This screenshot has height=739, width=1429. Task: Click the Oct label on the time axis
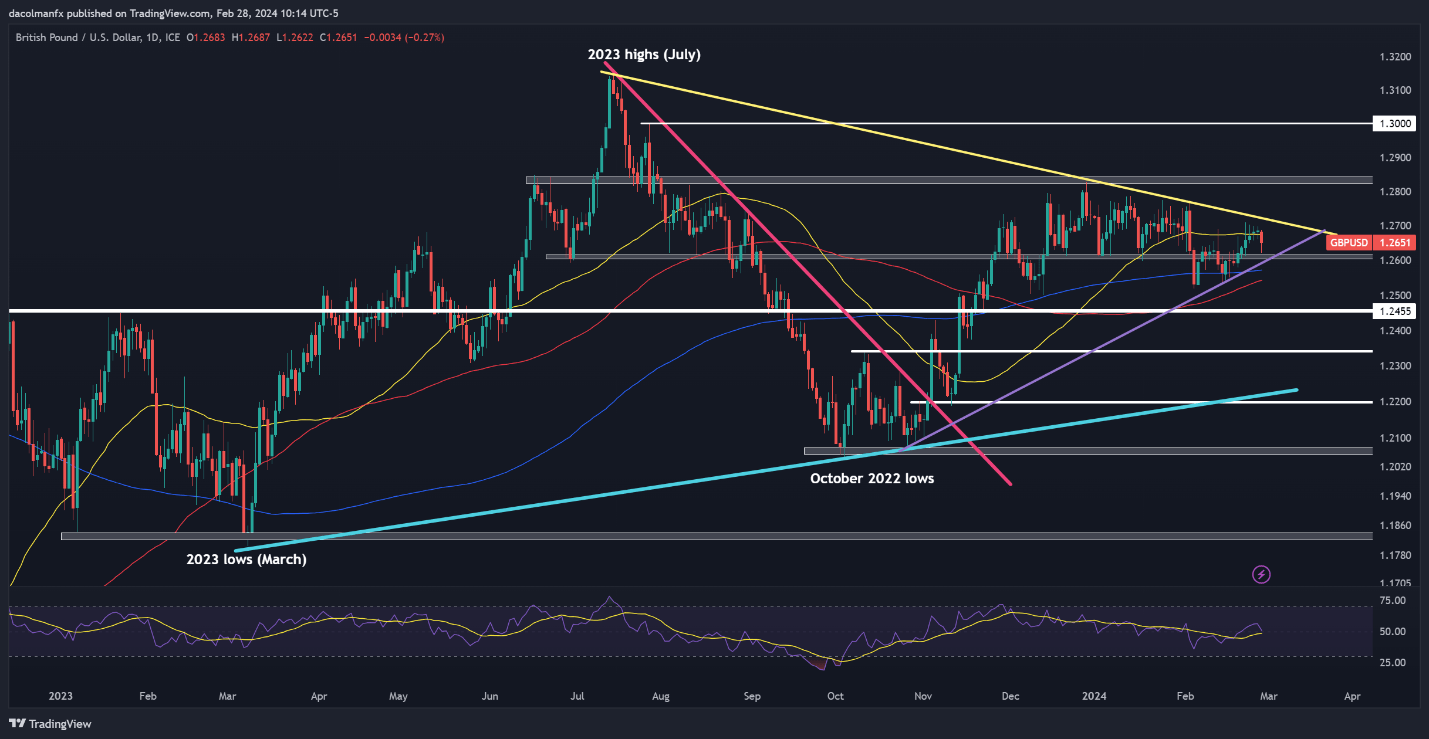(837, 693)
